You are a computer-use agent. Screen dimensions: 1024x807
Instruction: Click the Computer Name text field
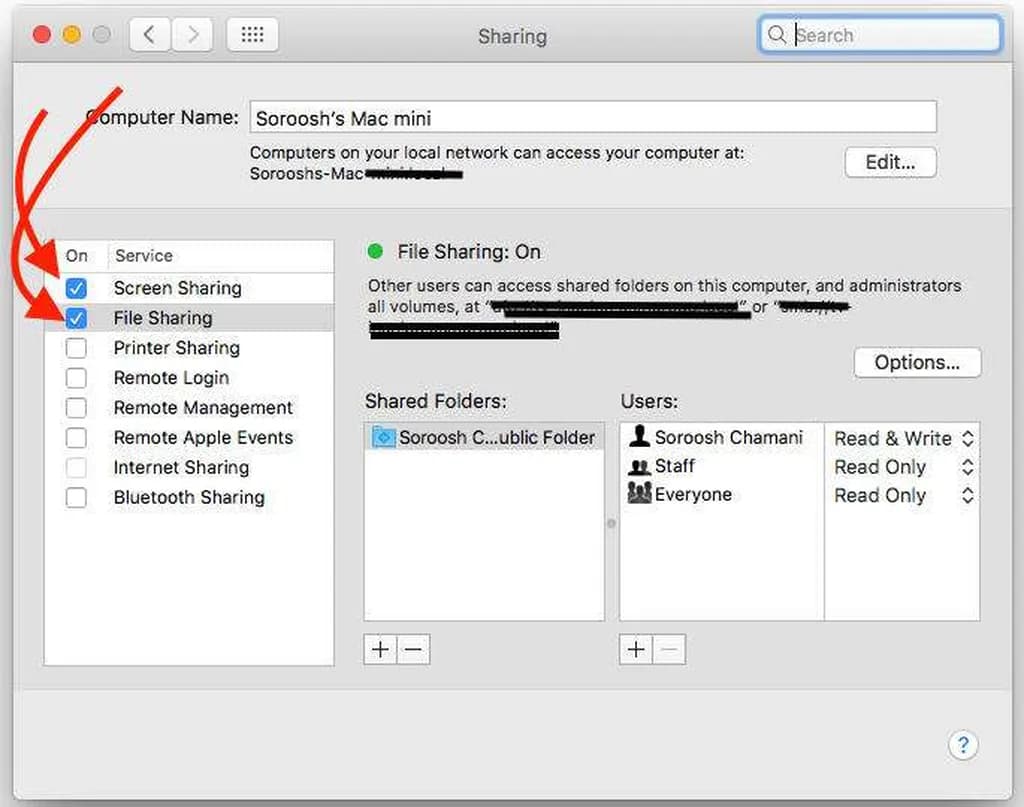pos(592,117)
